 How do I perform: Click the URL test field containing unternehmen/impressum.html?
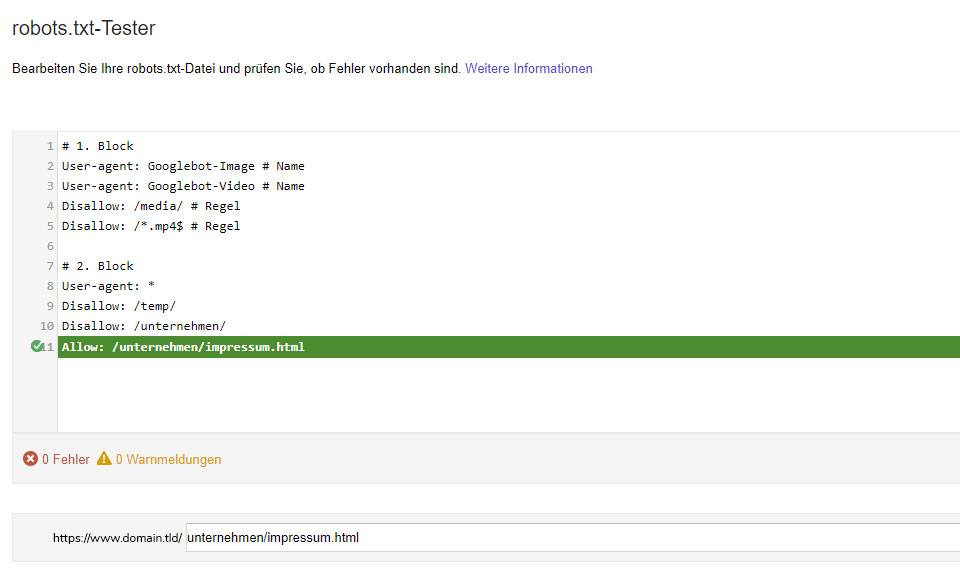point(572,538)
